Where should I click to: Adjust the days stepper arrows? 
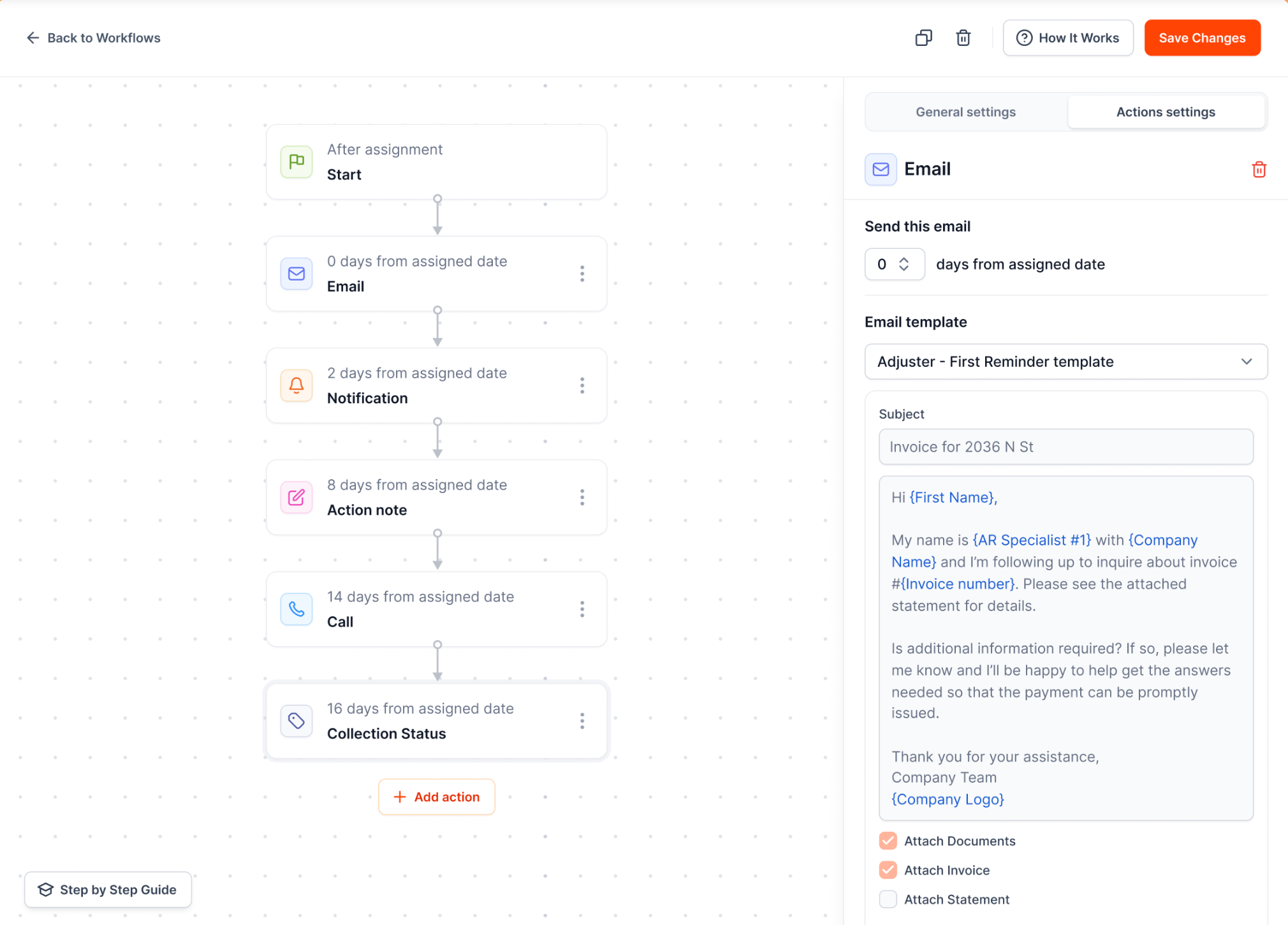[904, 264]
